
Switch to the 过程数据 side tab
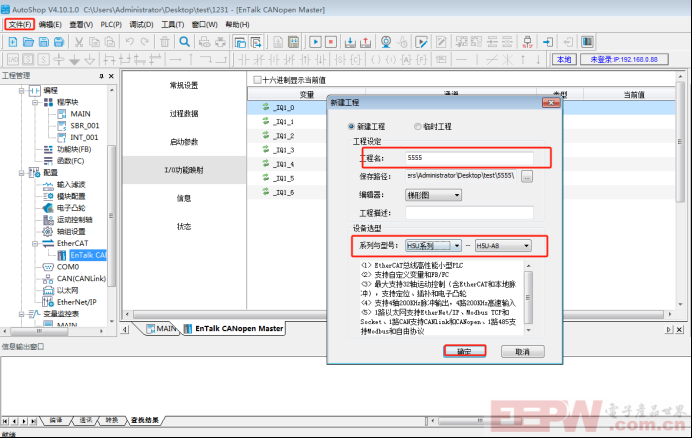(x=184, y=113)
